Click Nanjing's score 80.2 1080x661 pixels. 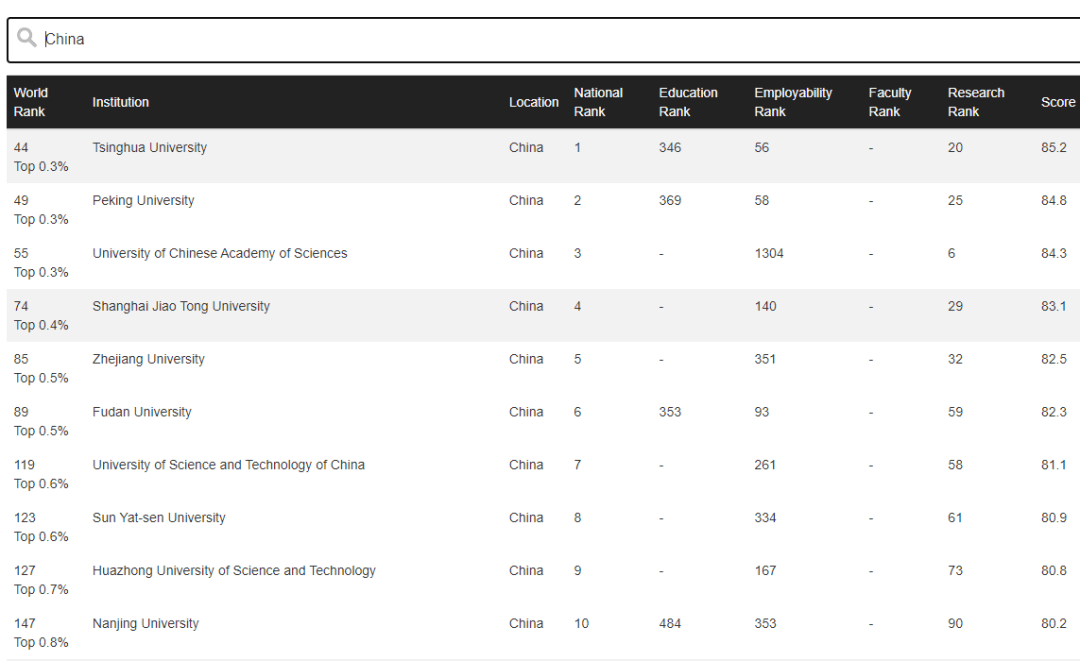(x=1054, y=624)
